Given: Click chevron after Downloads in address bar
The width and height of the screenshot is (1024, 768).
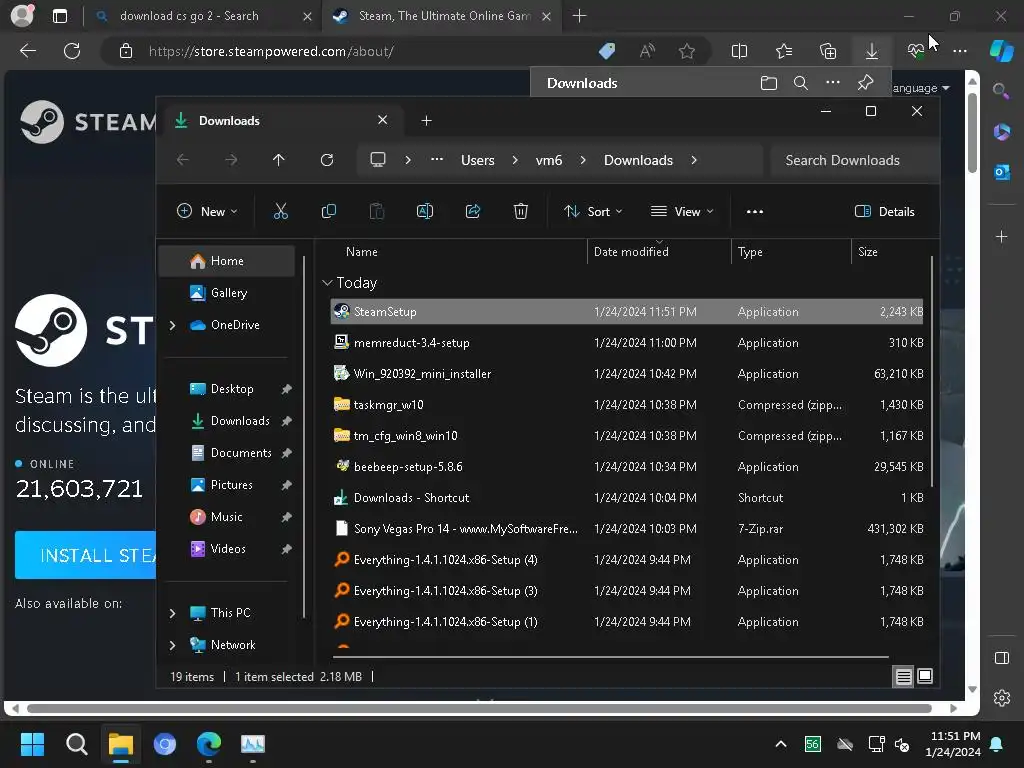Looking at the screenshot, I should click(694, 160).
